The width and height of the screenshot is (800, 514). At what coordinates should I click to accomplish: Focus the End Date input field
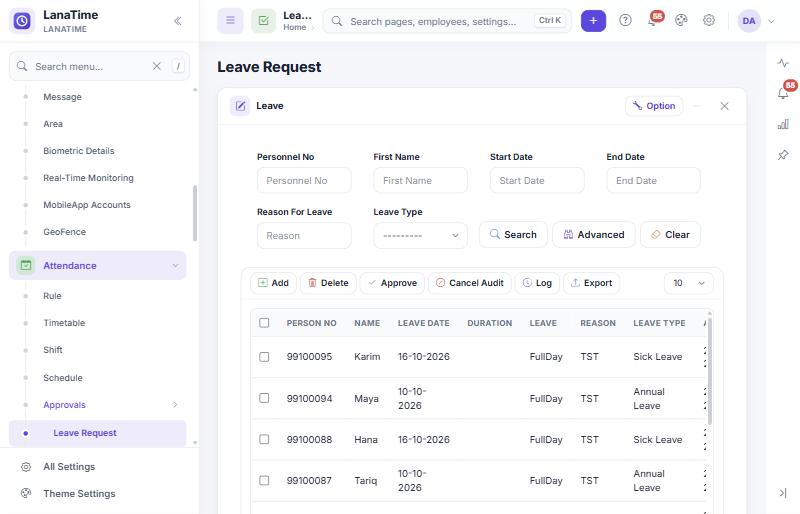tap(653, 181)
